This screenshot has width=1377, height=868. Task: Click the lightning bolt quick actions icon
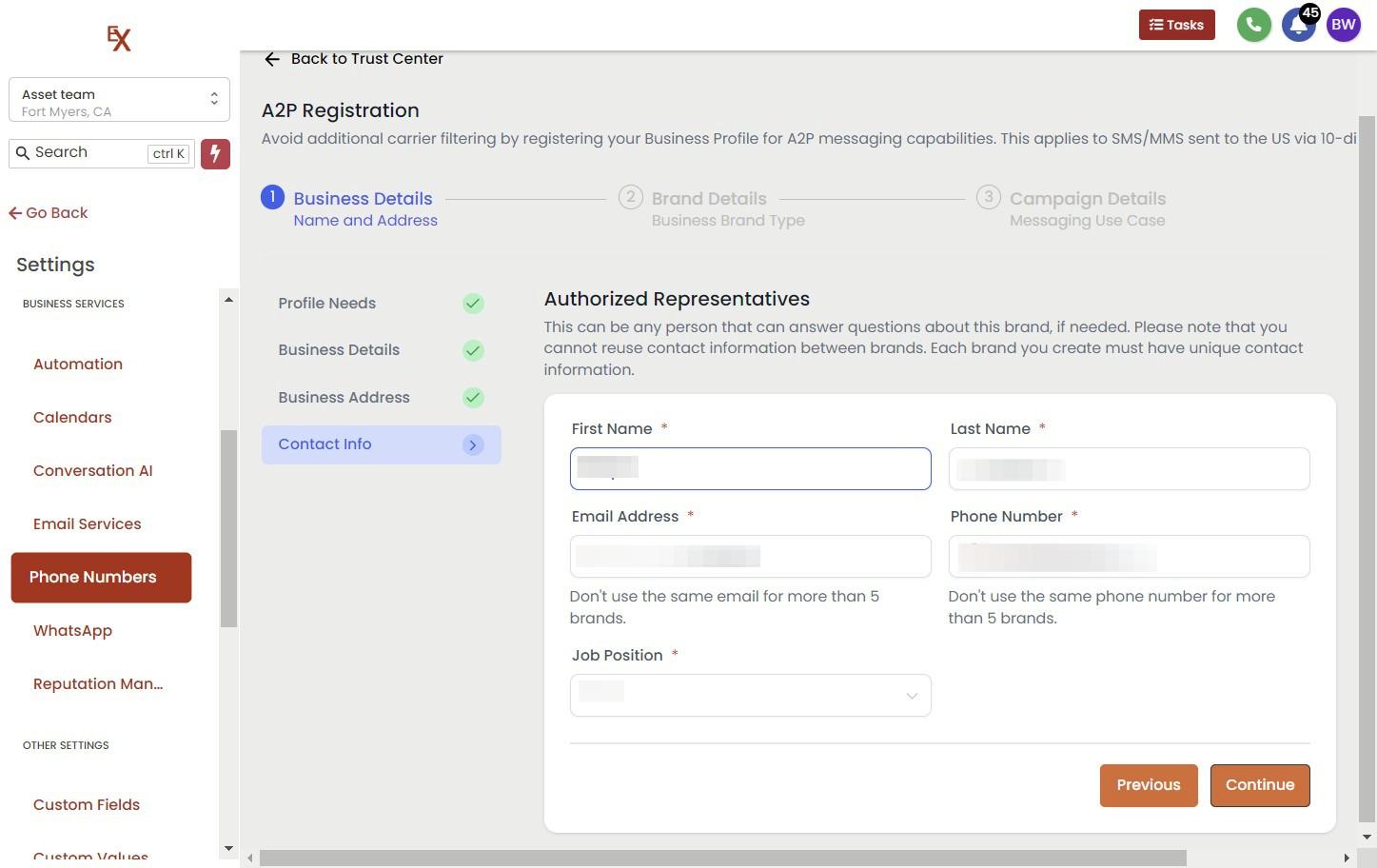pos(215,153)
